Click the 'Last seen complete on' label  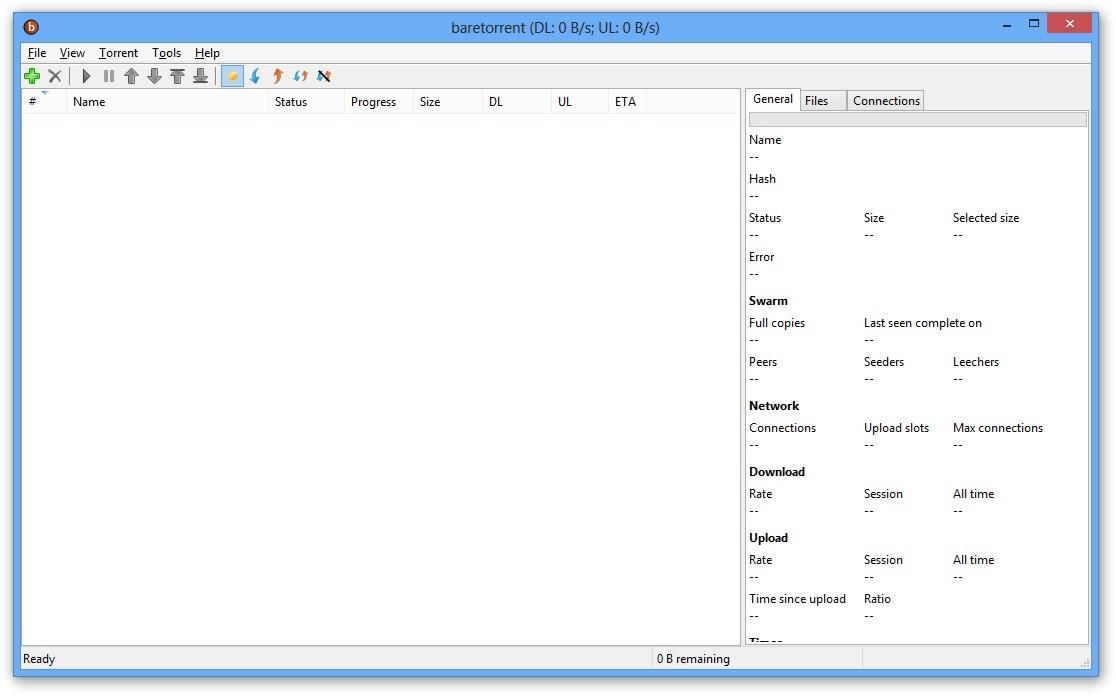(x=922, y=322)
